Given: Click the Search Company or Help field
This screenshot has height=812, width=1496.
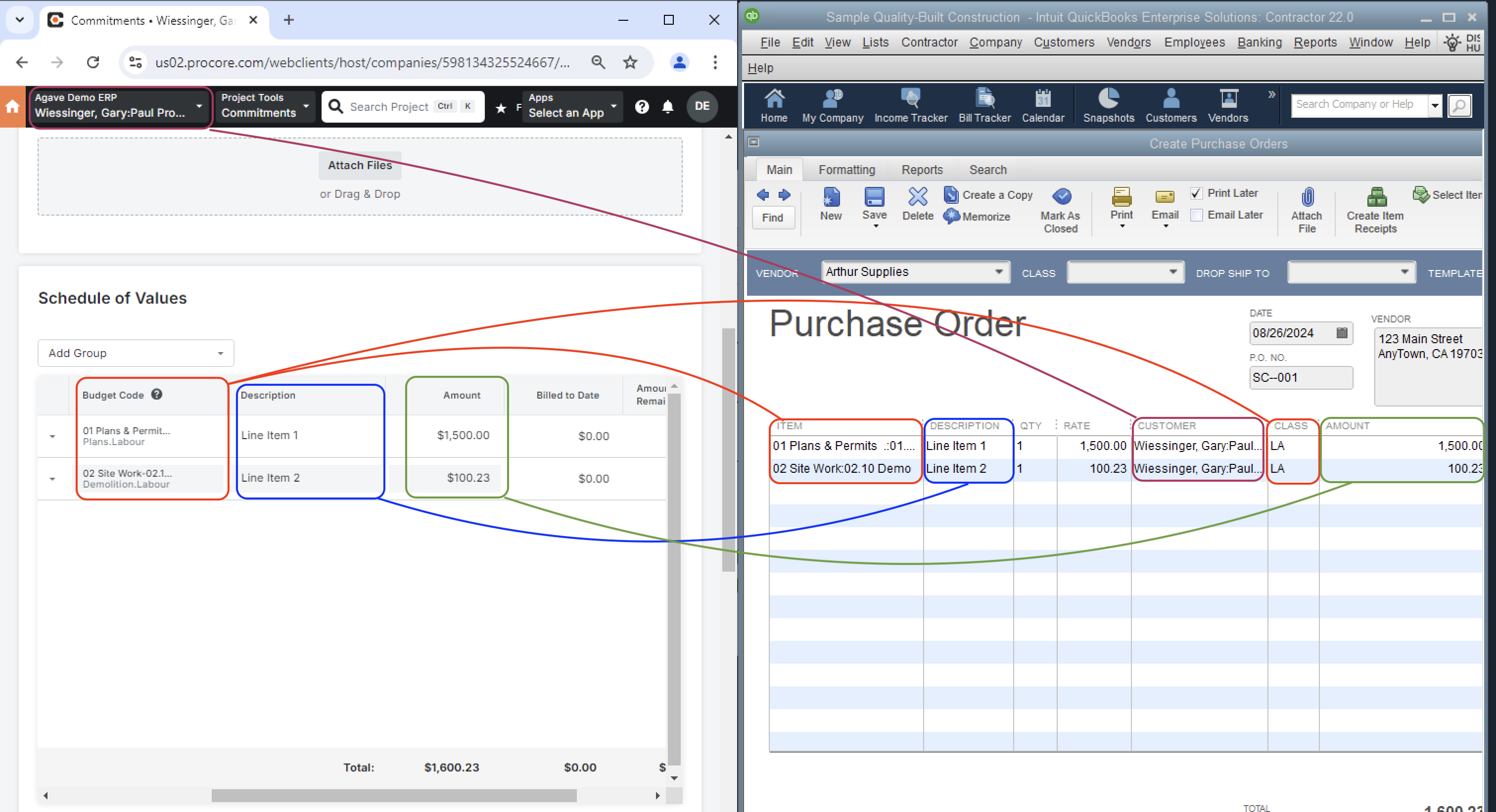Looking at the screenshot, I should (x=1359, y=105).
